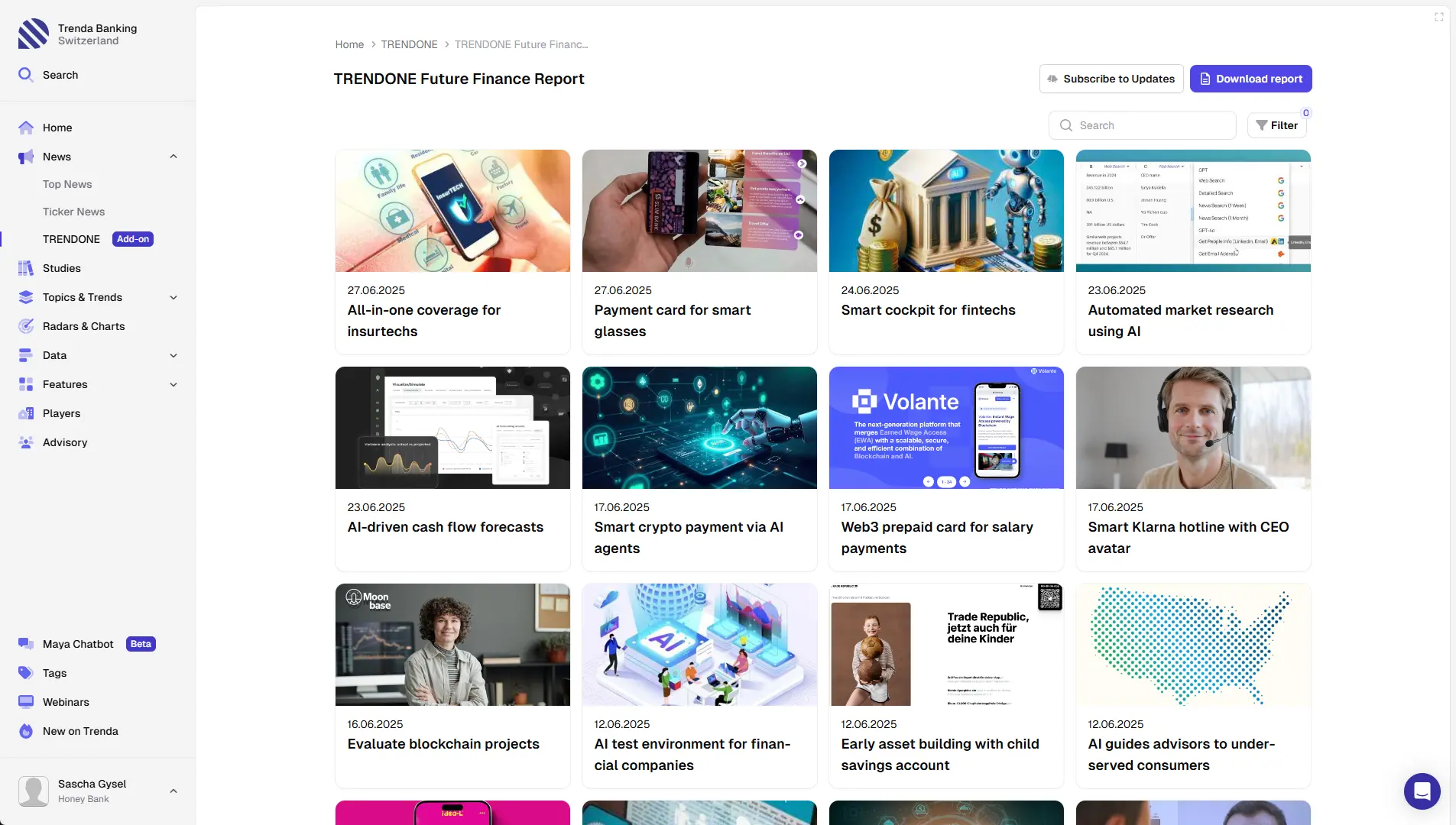The width and height of the screenshot is (1456, 825).
Task: Click the Players icon in sidebar
Action: coord(26,413)
